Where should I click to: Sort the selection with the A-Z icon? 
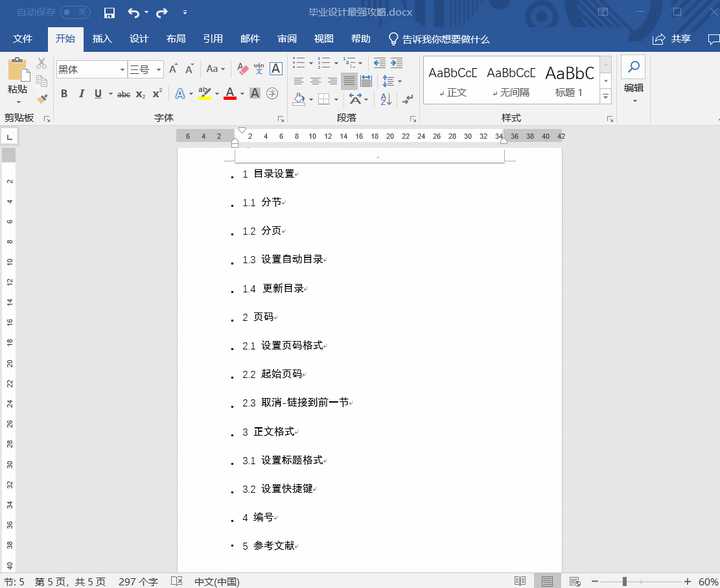click(x=386, y=99)
